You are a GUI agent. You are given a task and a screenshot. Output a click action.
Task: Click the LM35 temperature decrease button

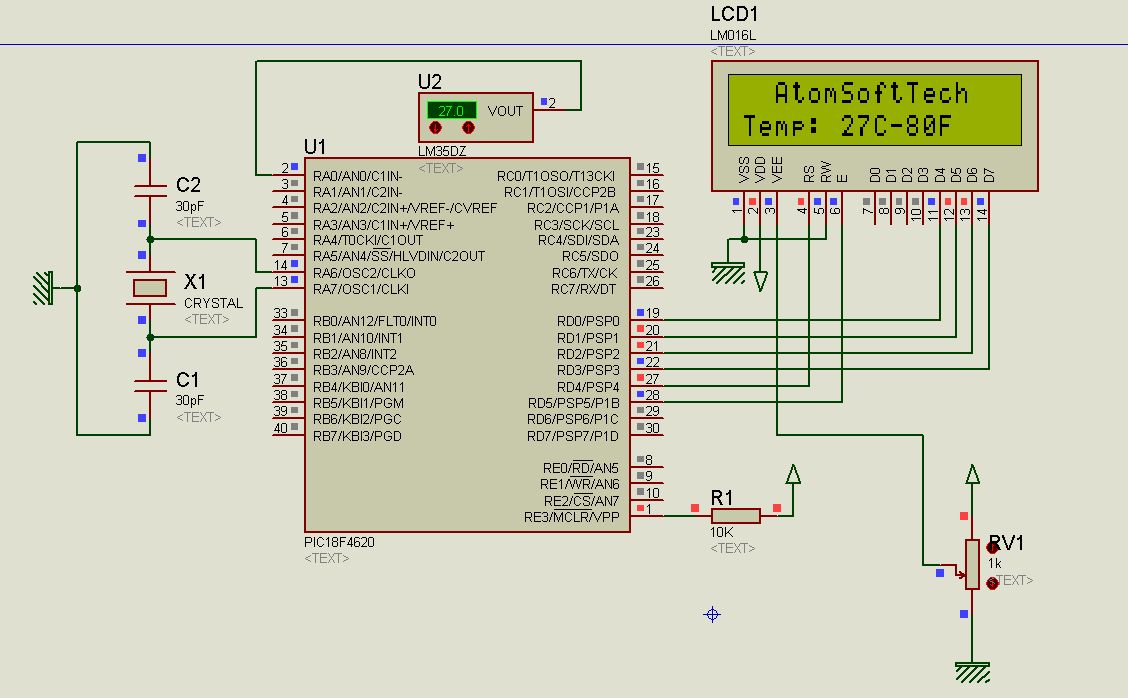pyautogui.click(x=435, y=128)
